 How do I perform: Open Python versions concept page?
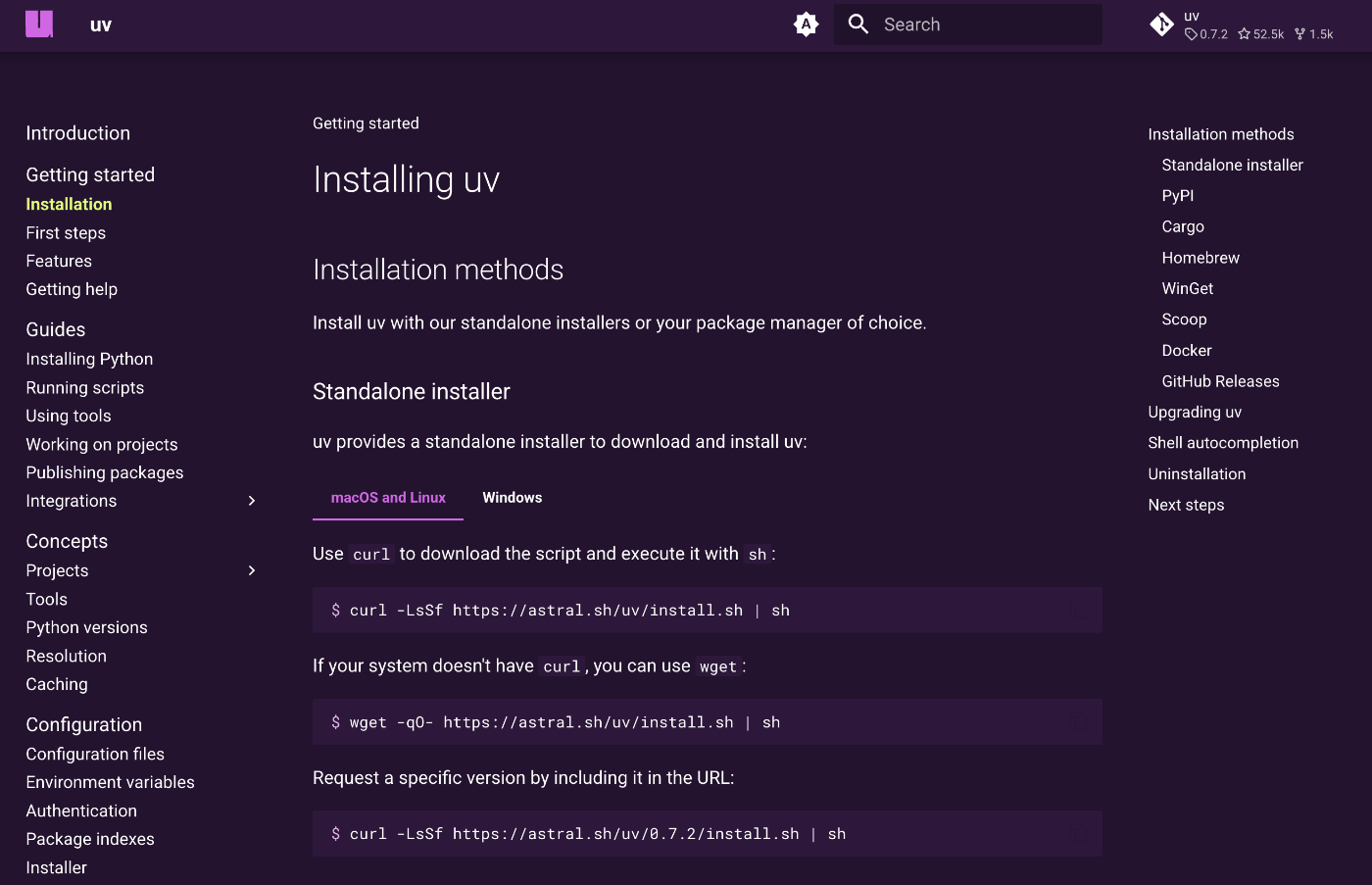click(x=87, y=627)
